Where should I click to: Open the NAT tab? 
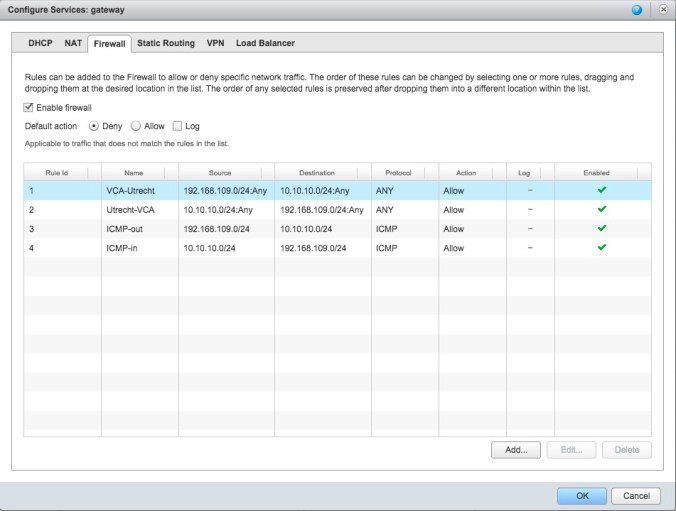click(73, 43)
